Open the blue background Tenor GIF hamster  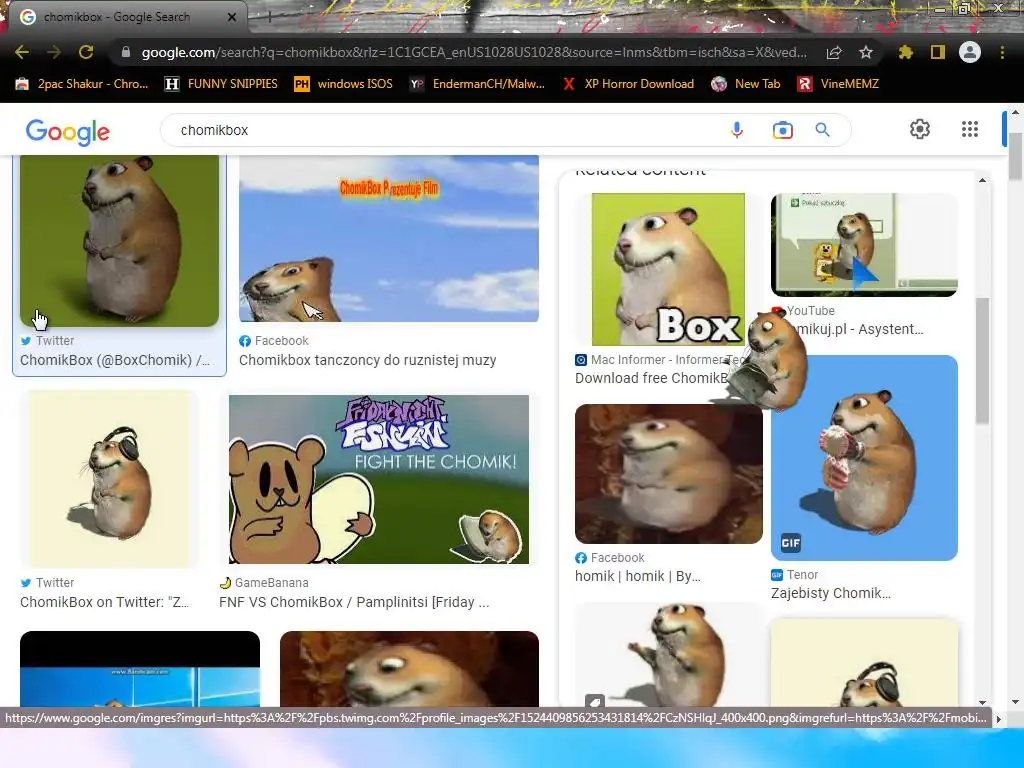pos(864,458)
